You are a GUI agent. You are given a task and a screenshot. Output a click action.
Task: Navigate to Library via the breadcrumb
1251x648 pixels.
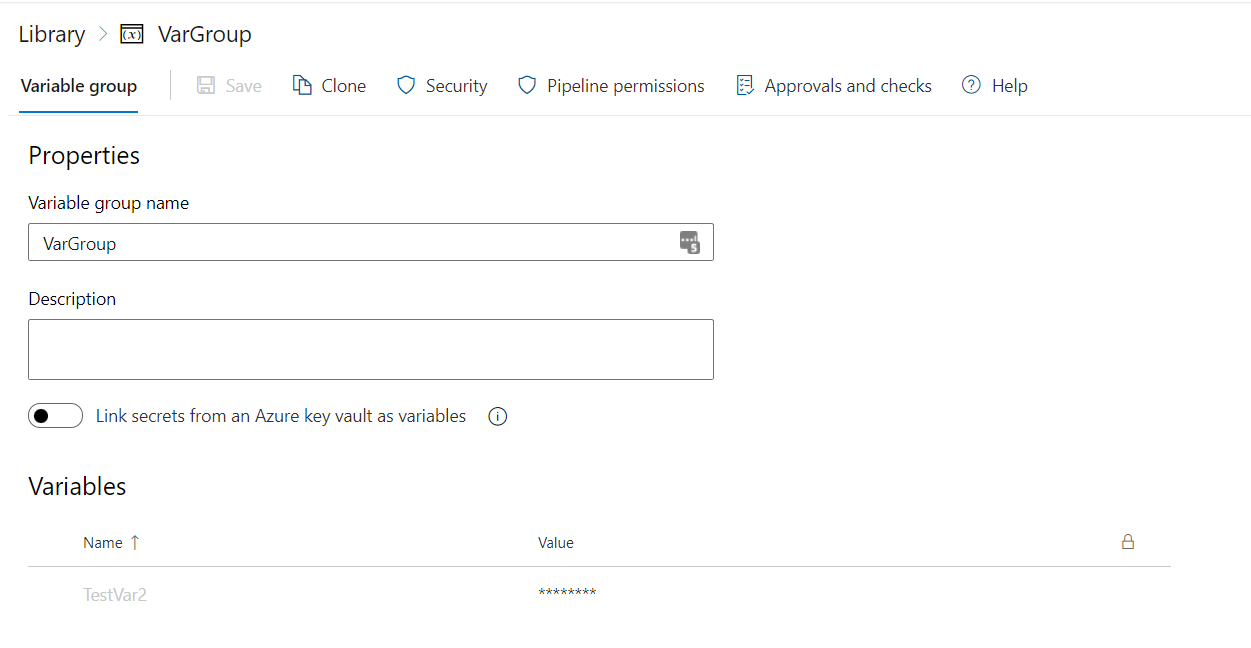(x=51, y=34)
